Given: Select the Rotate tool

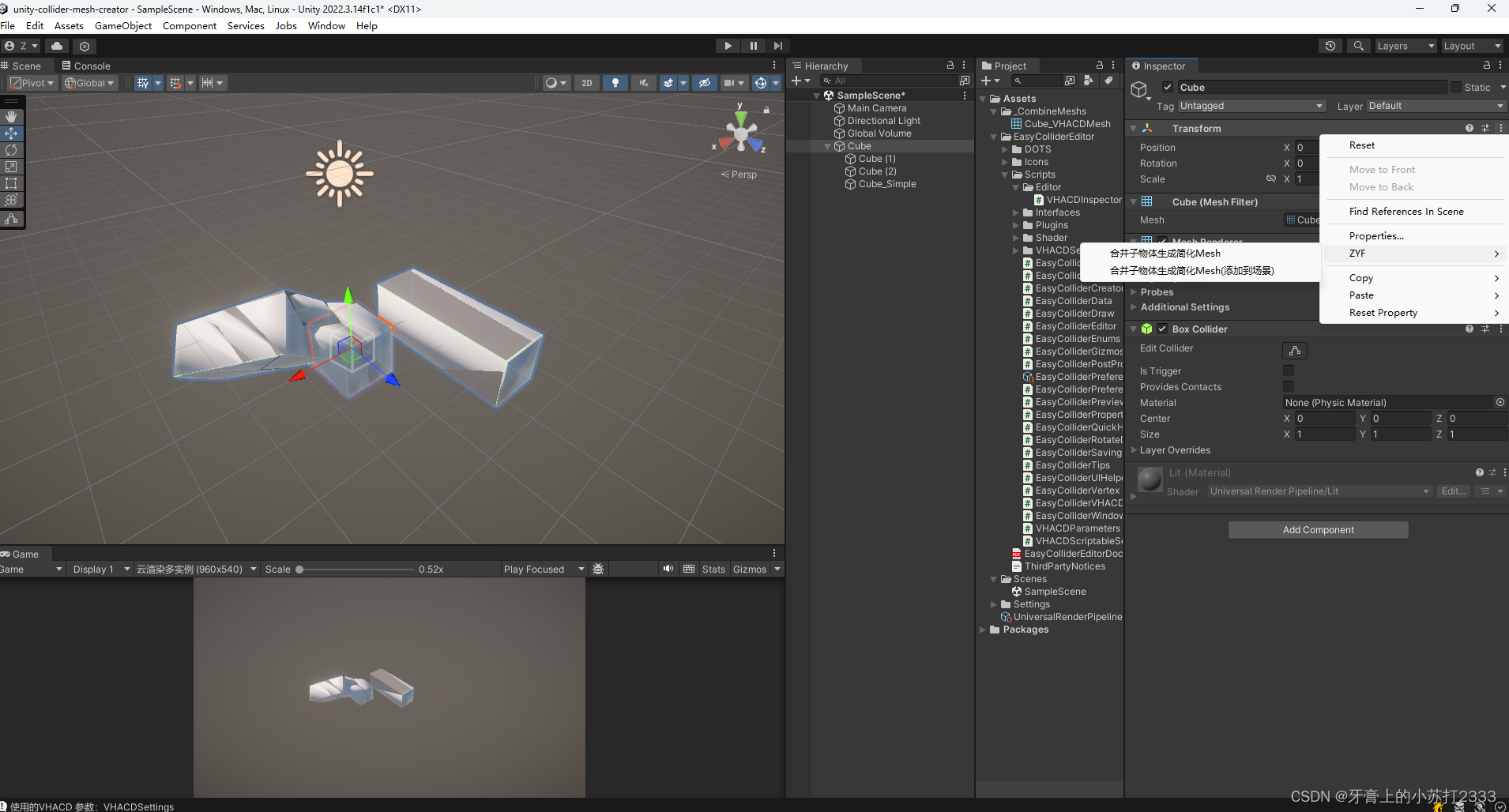Looking at the screenshot, I should click(11, 150).
